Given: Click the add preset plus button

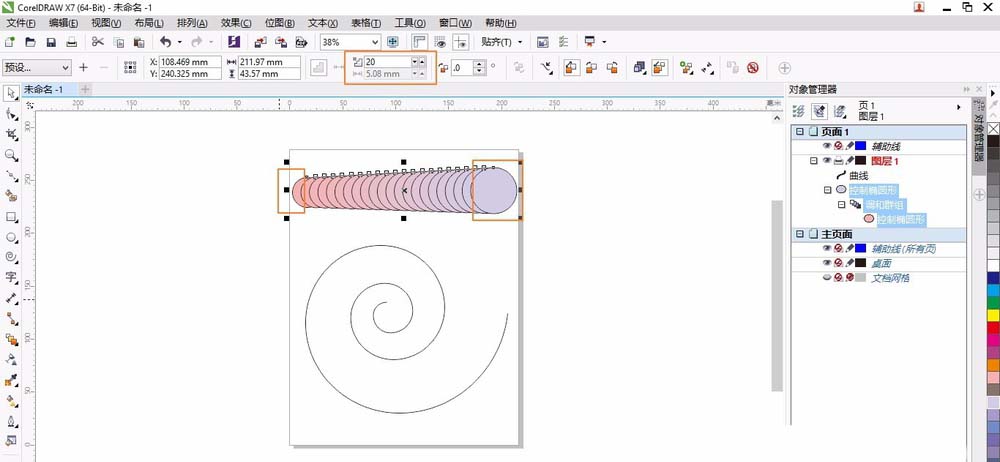Looking at the screenshot, I should pyautogui.click(x=84, y=68).
